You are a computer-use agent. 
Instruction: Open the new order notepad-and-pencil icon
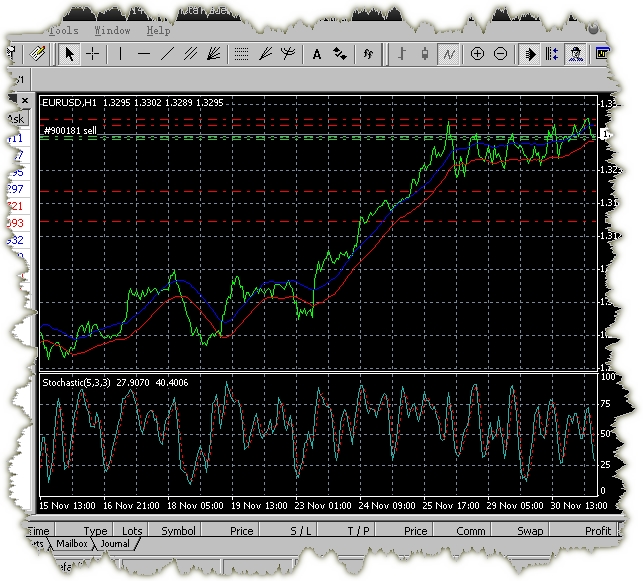coord(37,54)
